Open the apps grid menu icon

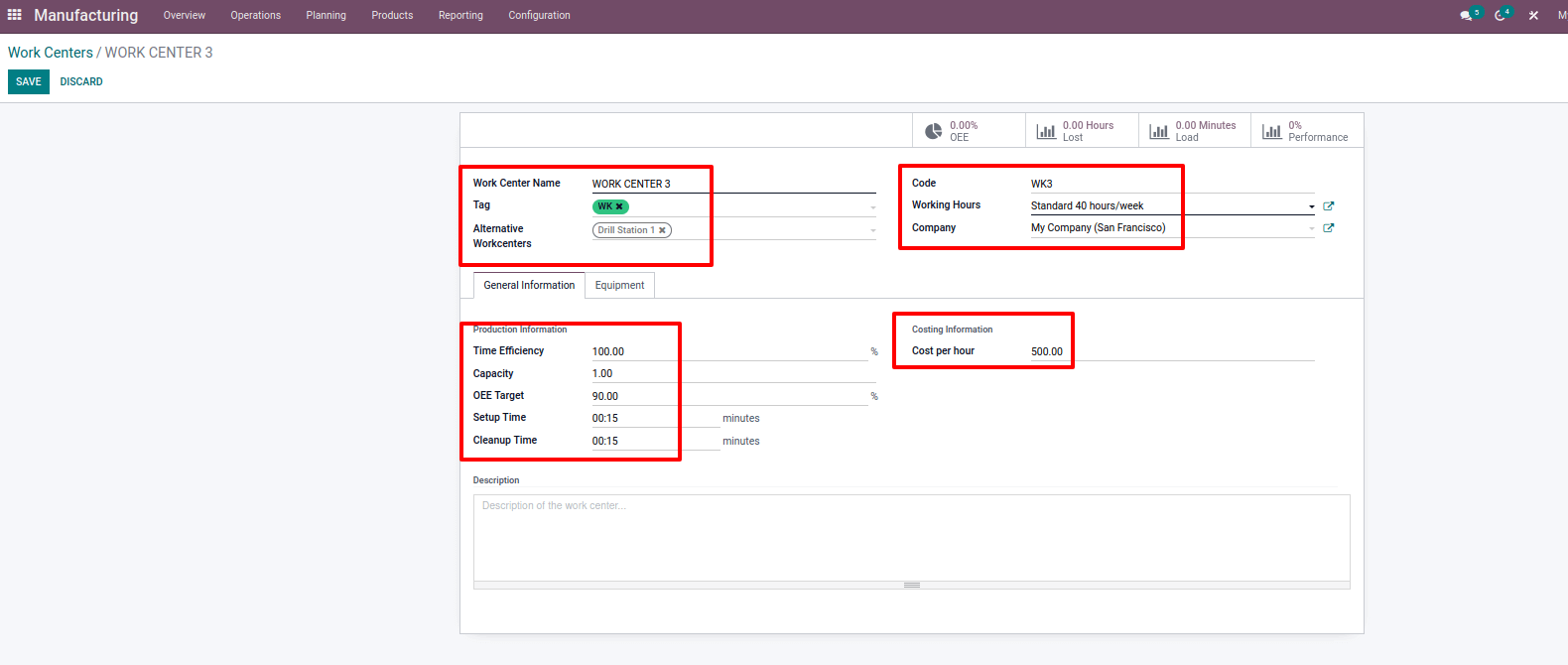tap(14, 15)
